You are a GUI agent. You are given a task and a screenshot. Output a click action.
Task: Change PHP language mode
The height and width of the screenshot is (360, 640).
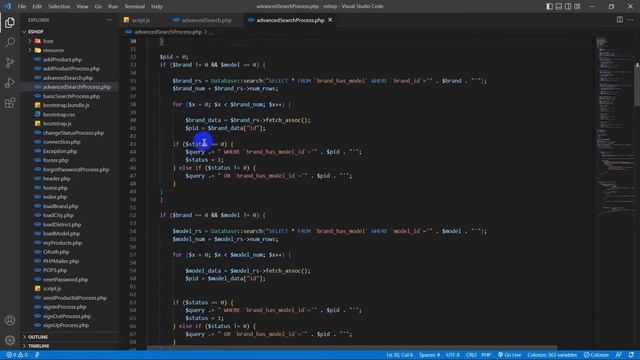(486, 355)
